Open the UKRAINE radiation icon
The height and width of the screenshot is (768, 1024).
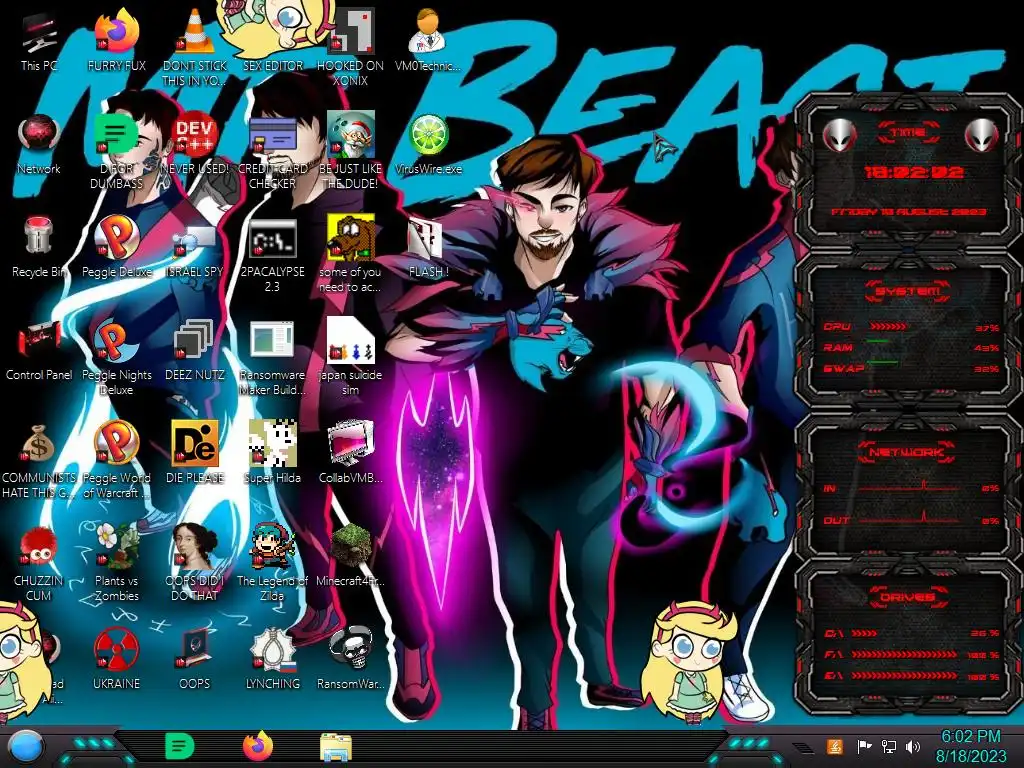tap(116, 658)
